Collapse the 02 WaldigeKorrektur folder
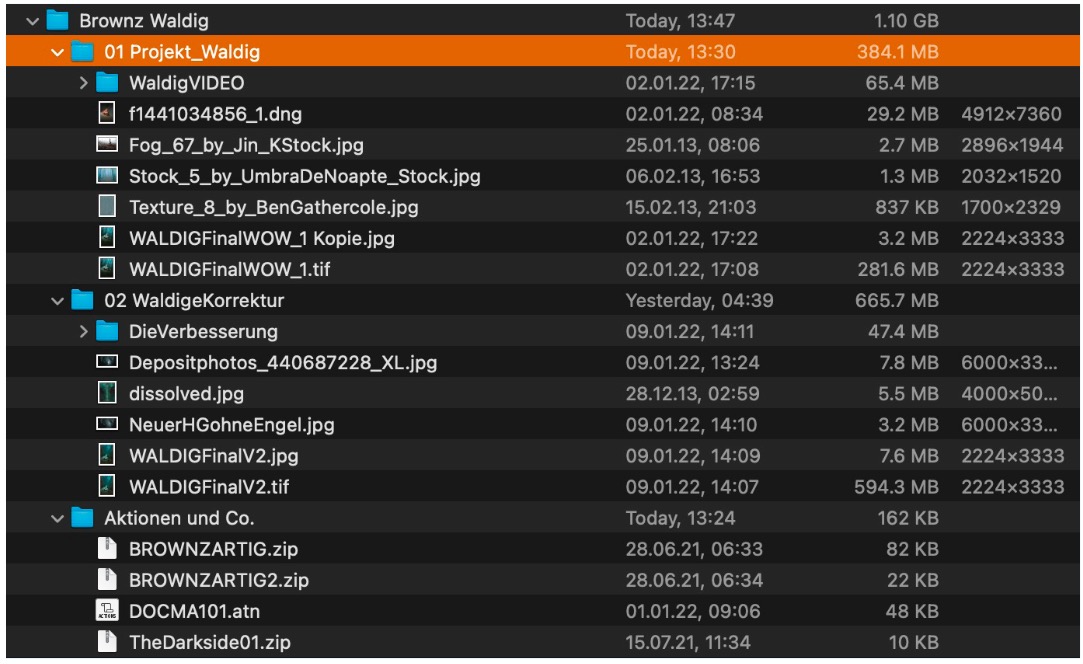 pyautogui.click(x=58, y=300)
